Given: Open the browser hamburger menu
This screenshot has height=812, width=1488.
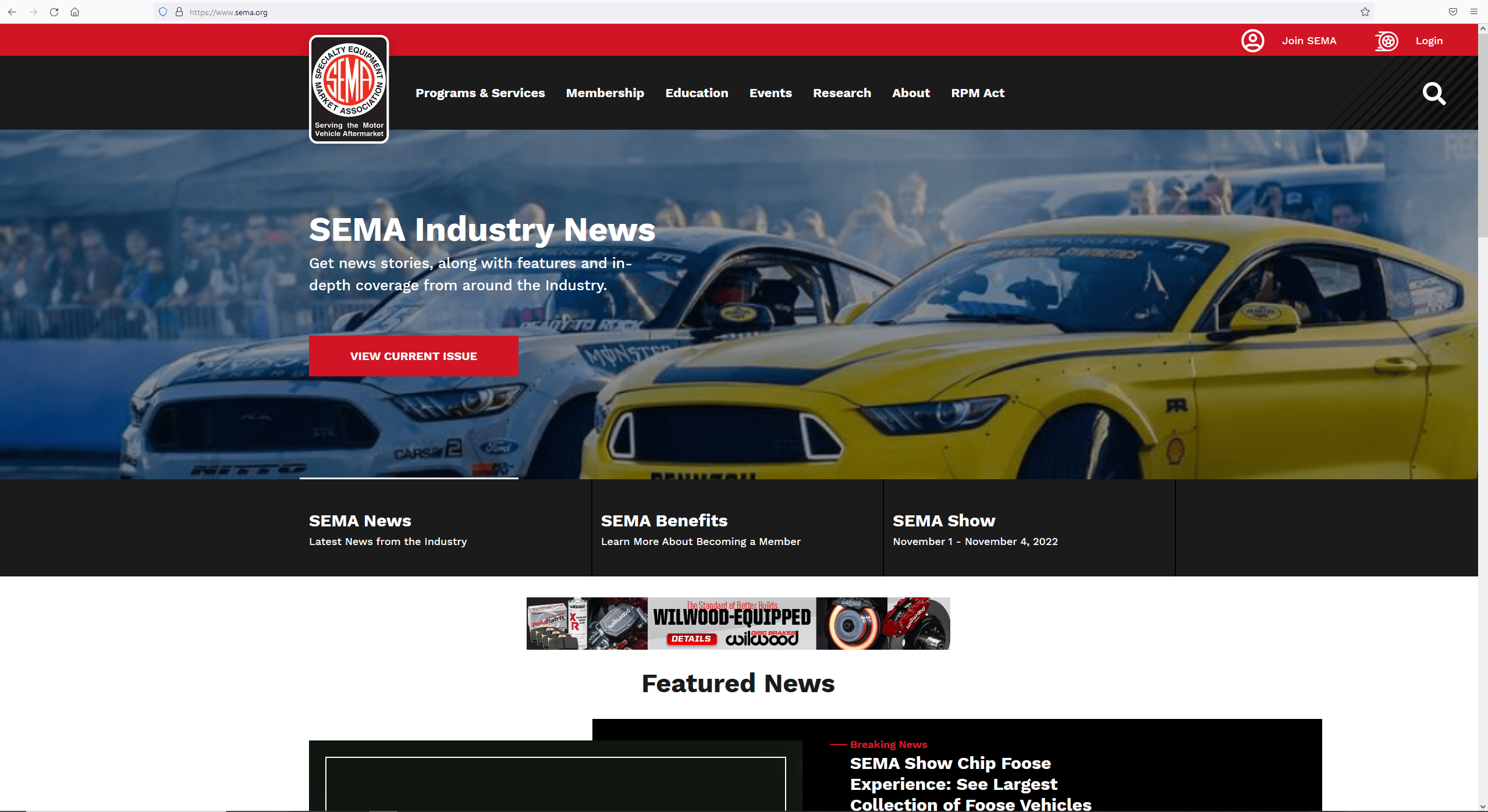Looking at the screenshot, I should tap(1474, 12).
